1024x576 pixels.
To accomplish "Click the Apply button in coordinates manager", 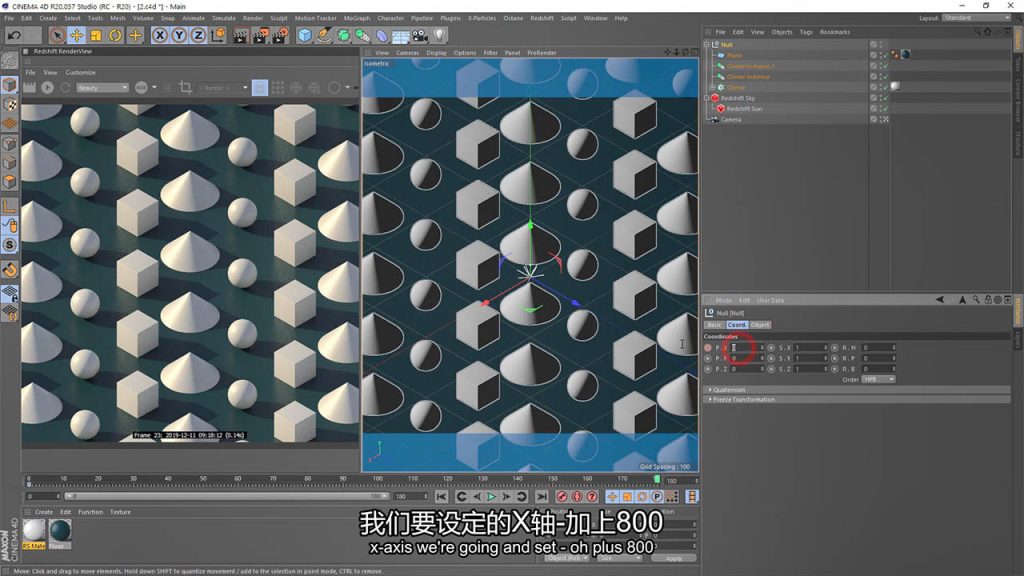I will pos(673,558).
